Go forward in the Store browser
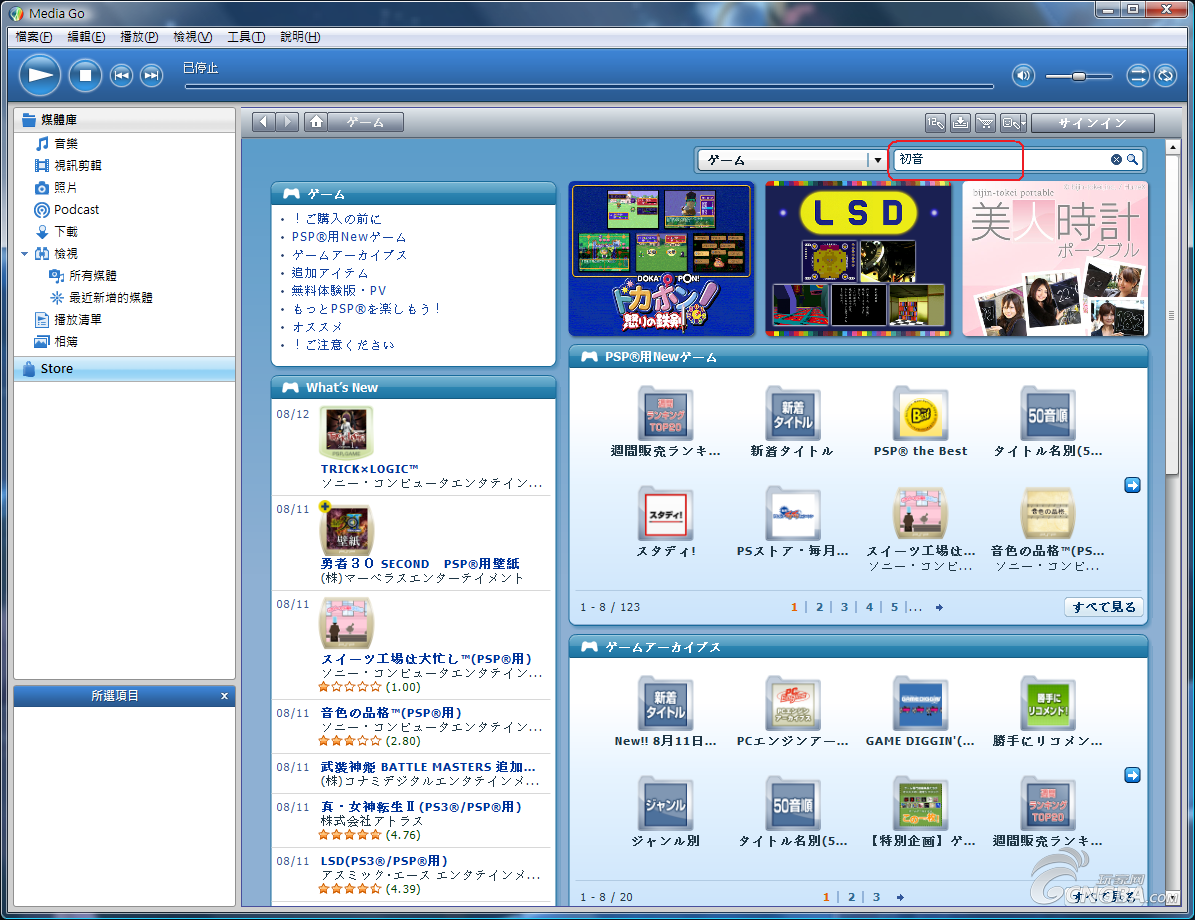The image size is (1195, 920). click(x=287, y=122)
